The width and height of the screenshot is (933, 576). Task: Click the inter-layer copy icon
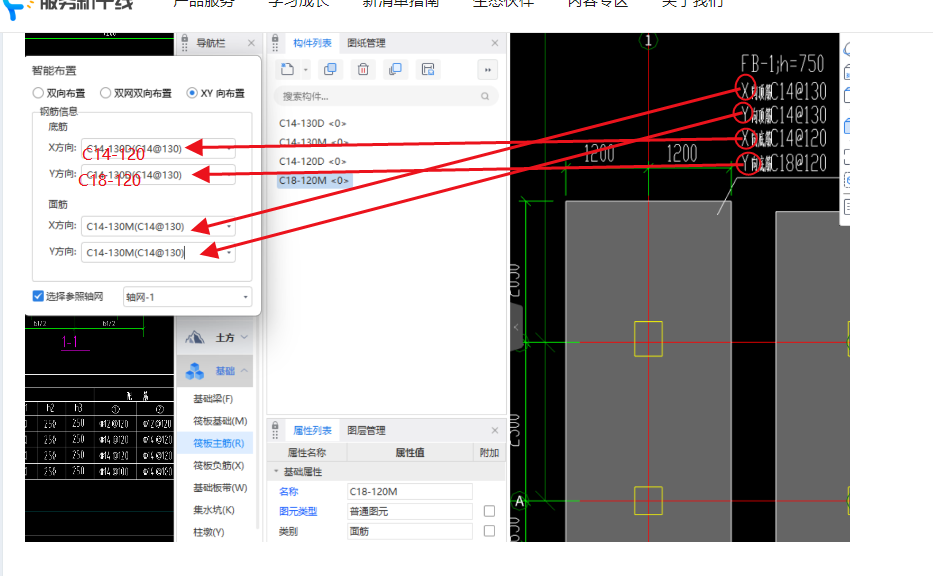[395, 69]
